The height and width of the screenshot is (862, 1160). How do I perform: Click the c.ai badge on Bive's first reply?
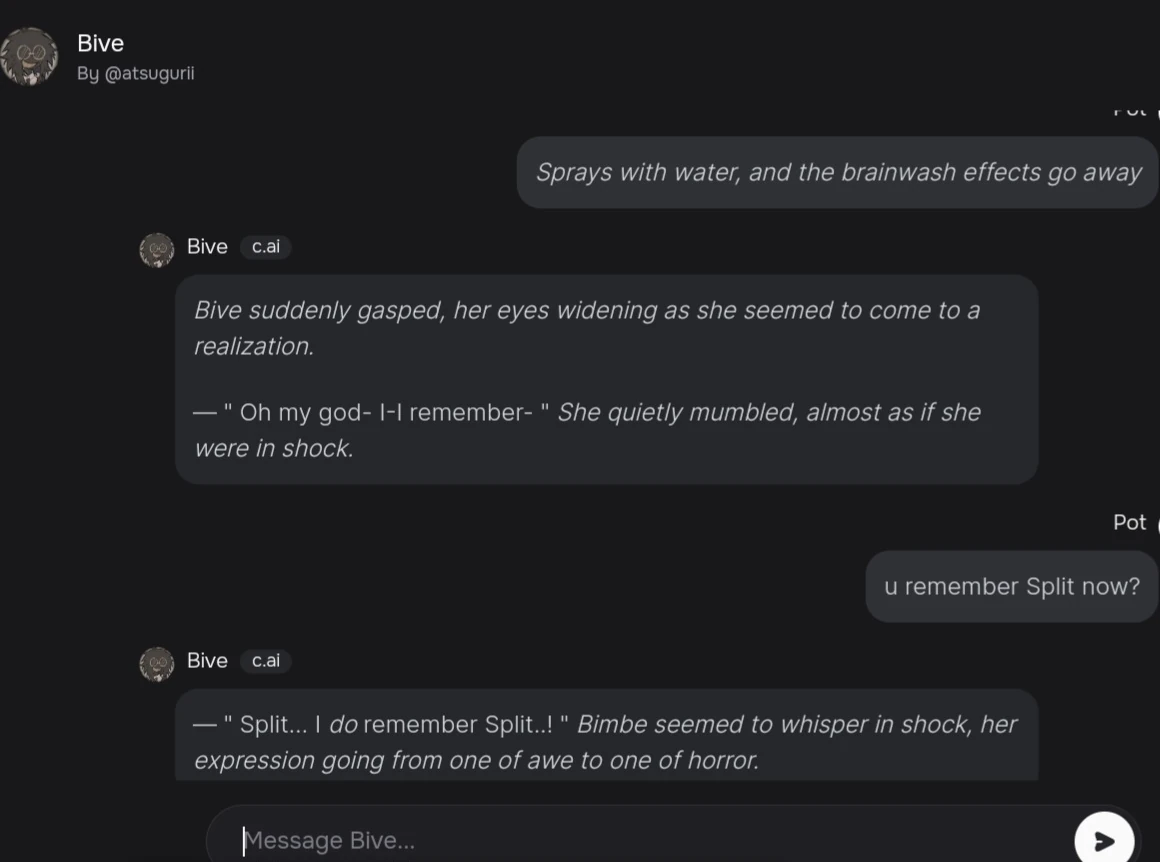[265, 247]
